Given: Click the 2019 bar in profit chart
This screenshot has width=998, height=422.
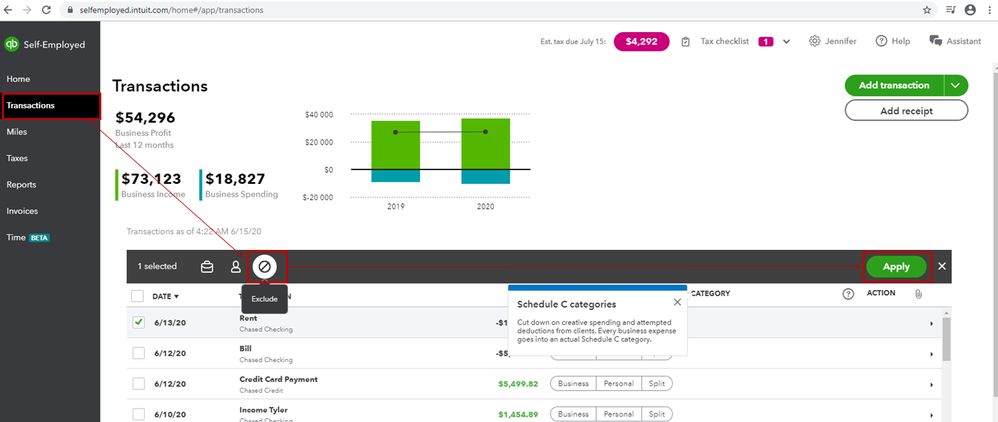Looking at the screenshot, I should tap(395, 151).
